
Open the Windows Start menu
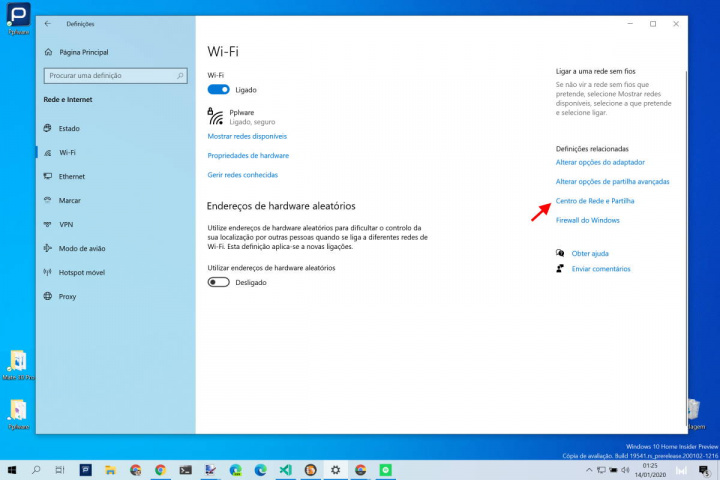point(12,469)
